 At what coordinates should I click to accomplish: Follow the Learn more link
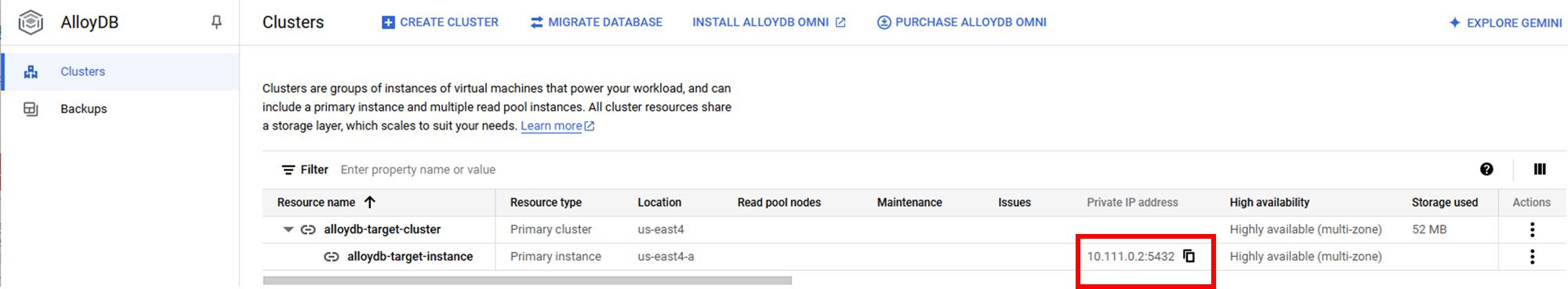(x=557, y=126)
